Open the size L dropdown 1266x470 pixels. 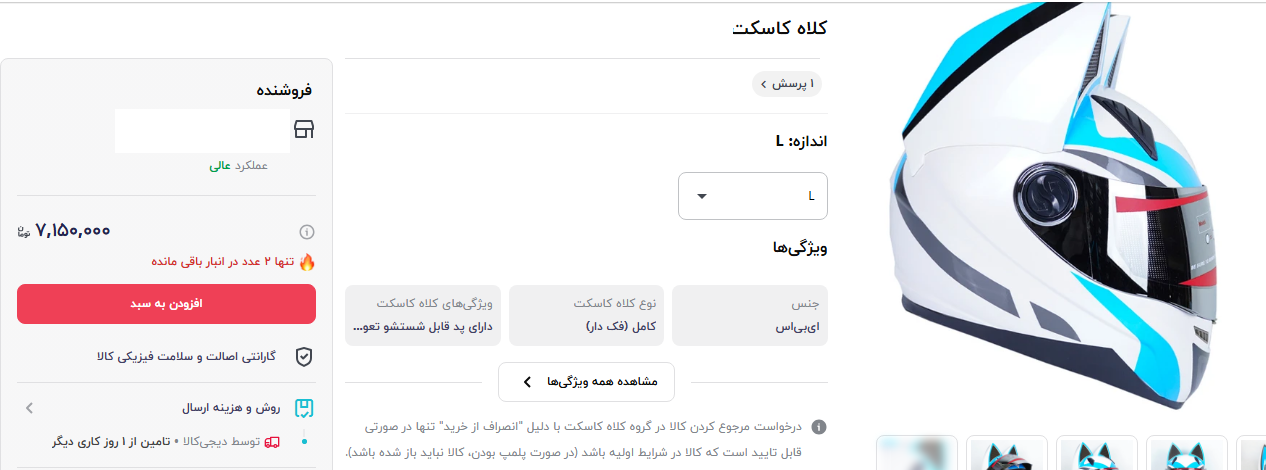coord(752,196)
